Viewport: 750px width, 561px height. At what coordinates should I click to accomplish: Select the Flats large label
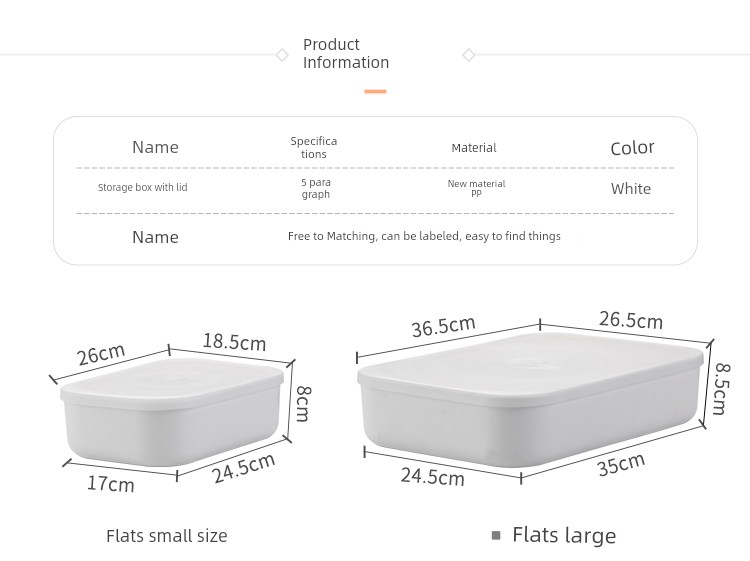[x=564, y=535]
